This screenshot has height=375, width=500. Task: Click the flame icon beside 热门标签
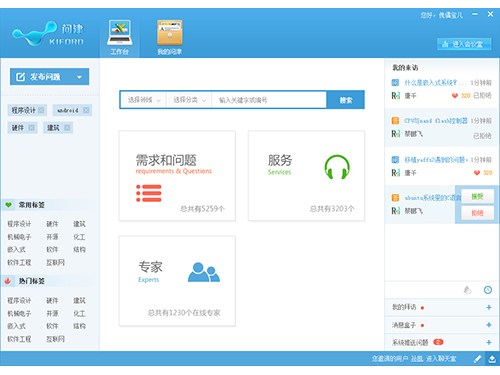(8, 281)
